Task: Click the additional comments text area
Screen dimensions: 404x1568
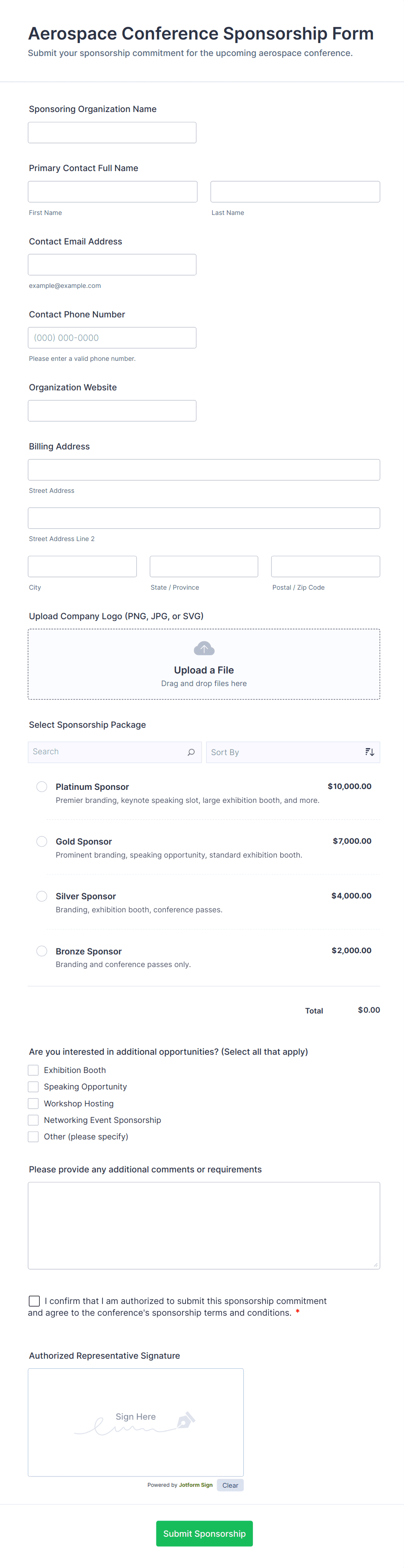Action: click(x=204, y=1225)
